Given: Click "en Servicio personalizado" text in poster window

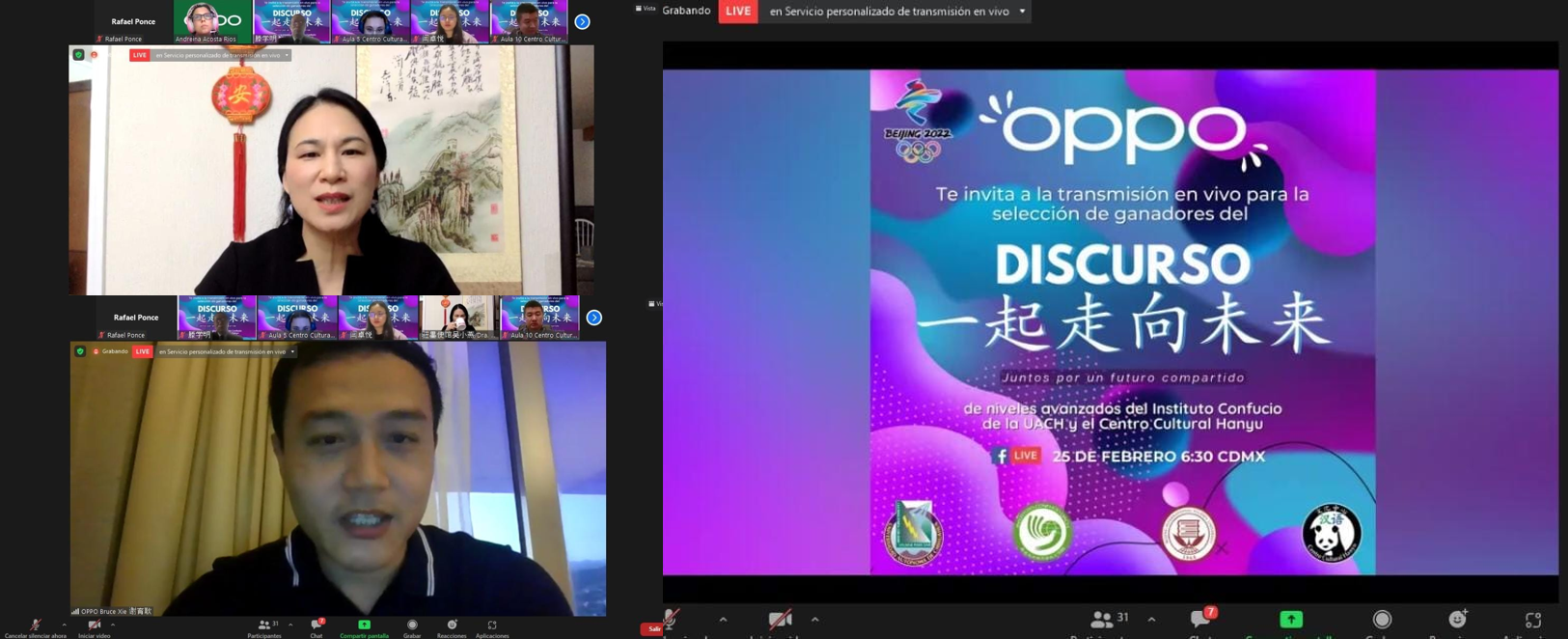Looking at the screenshot, I should coord(889,12).
